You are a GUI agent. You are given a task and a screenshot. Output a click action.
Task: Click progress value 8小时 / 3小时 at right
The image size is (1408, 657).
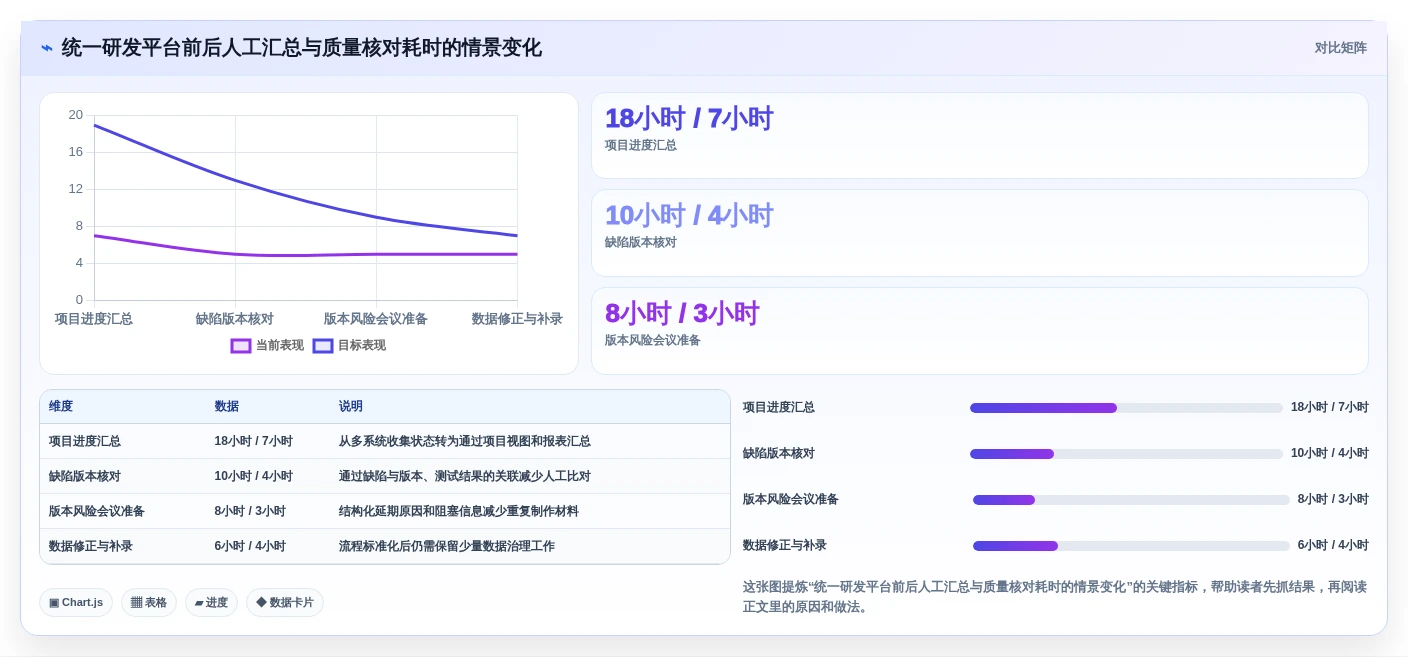1333,499
